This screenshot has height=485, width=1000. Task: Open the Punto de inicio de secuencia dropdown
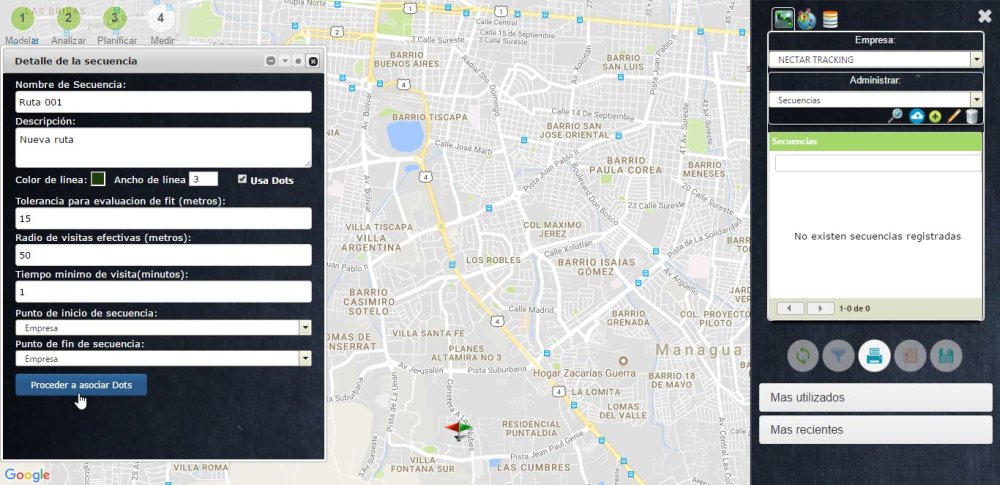pyautogui.click(x=164, y=328)
